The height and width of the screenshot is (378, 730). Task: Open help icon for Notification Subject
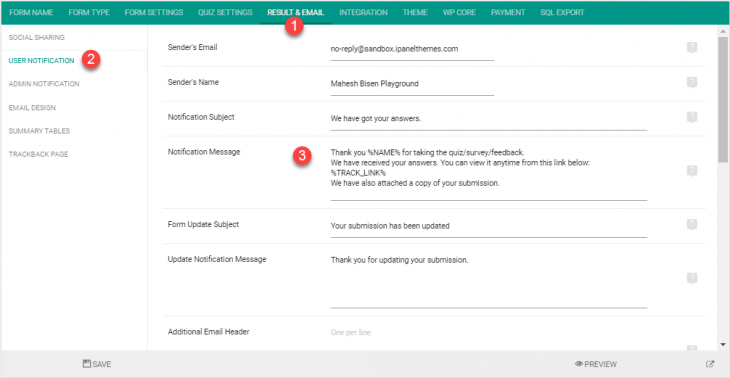click(692, 117)
